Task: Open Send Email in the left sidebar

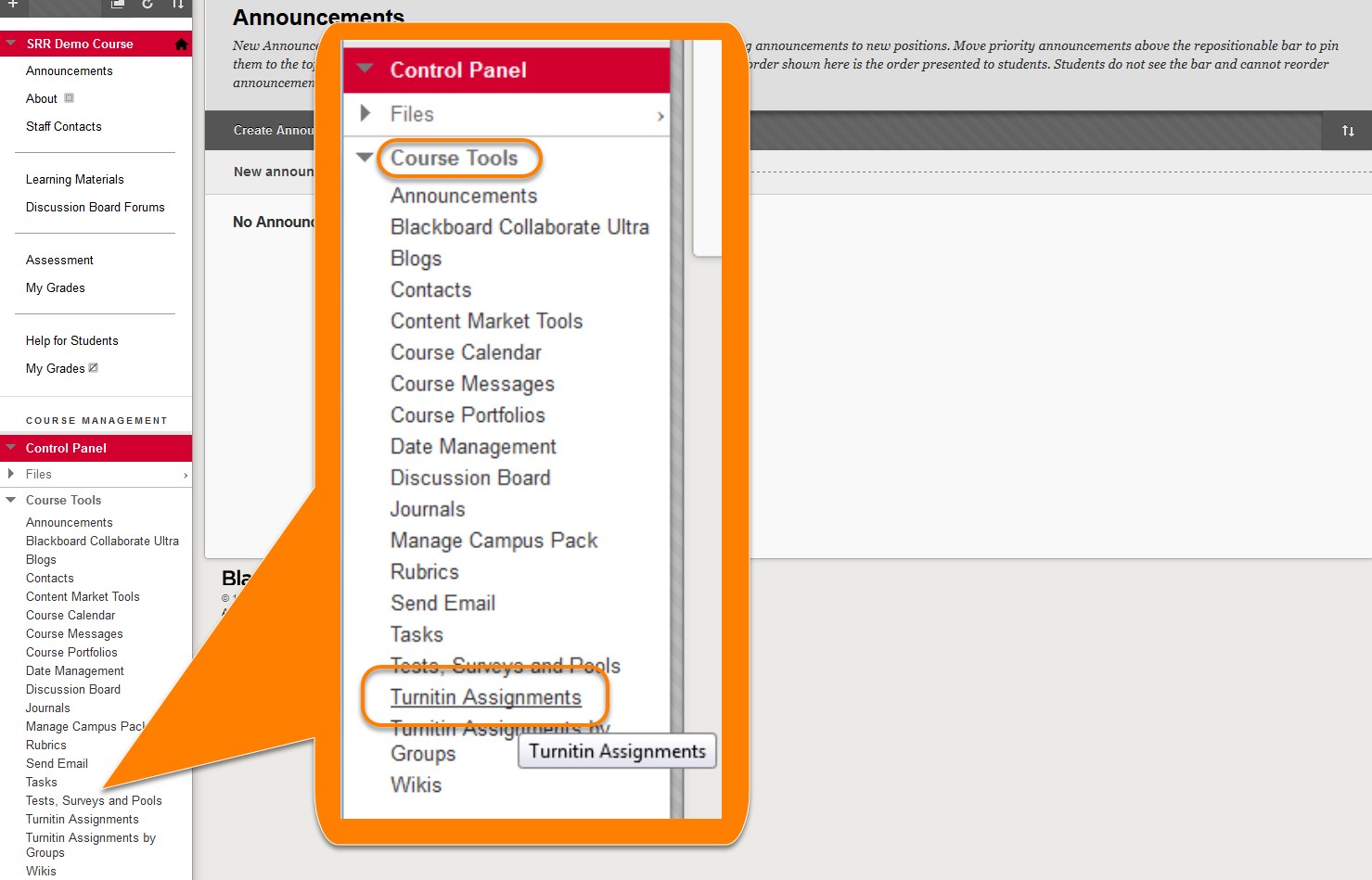Action: point(58,764)
